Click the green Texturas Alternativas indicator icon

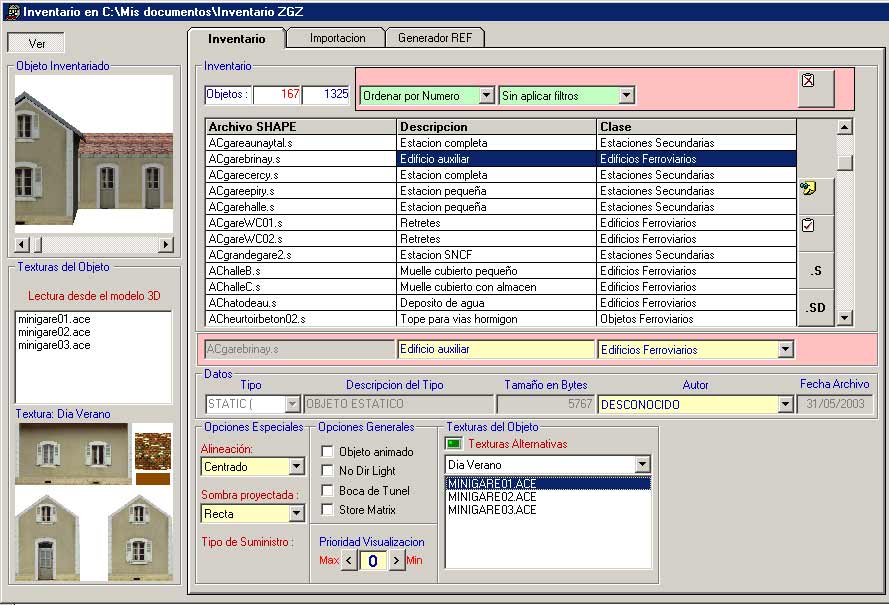454,443
